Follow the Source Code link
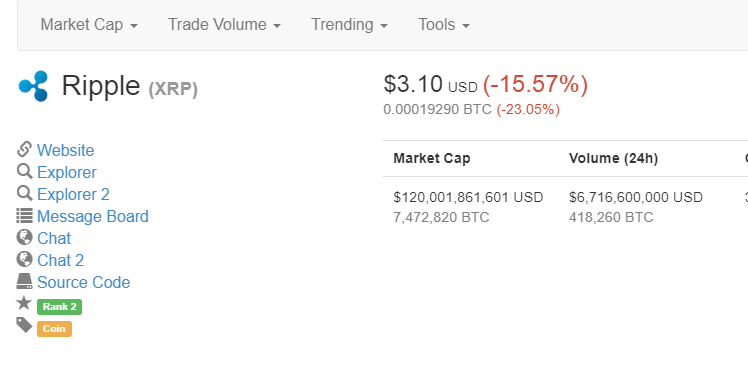This screenshot has width=748, height=380. point(83,282)
